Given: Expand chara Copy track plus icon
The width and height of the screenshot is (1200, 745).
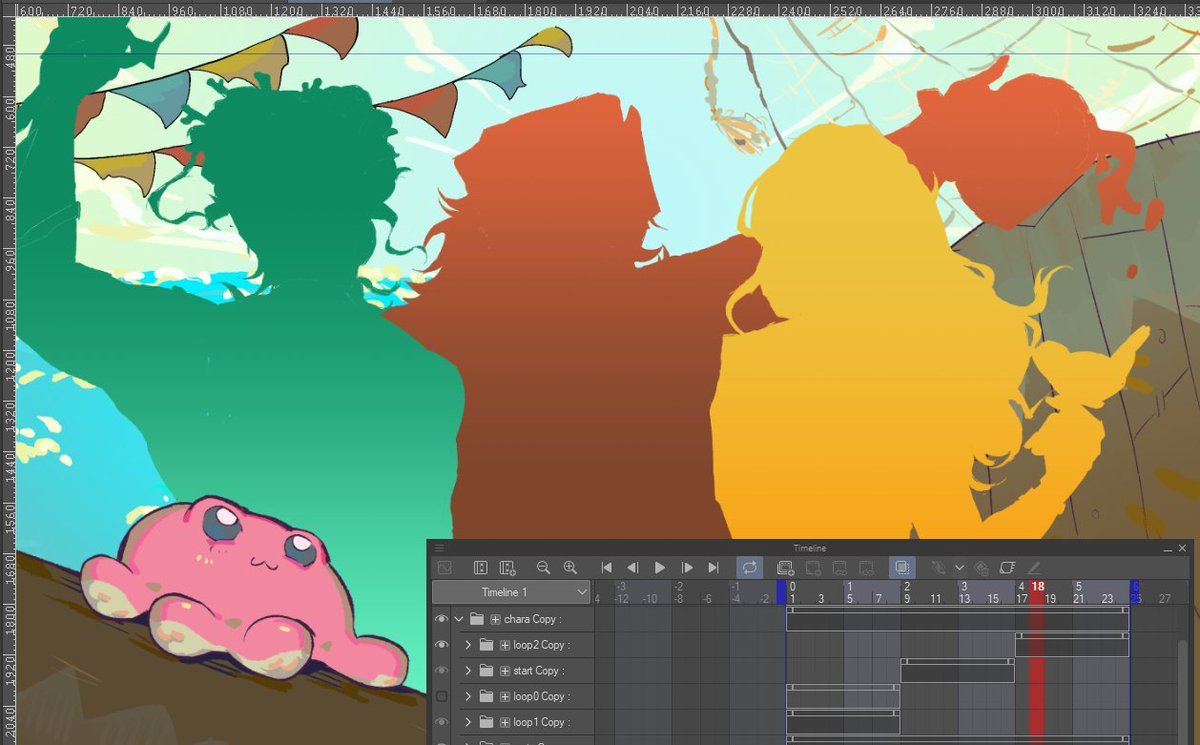Looking at the screenshot, I should coord(495,619).
